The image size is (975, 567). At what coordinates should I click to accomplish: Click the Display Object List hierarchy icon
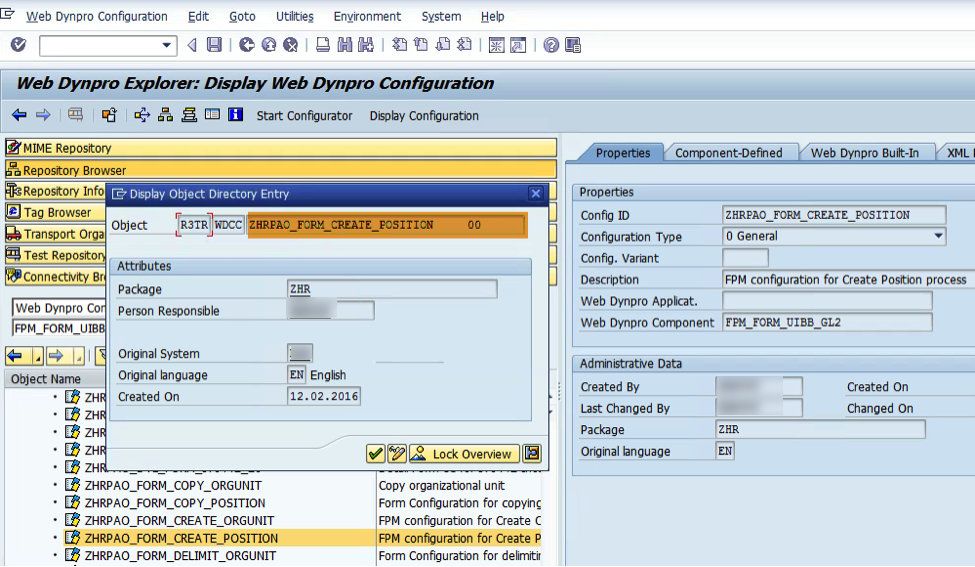pyautogui.click(x=165, y=115)
